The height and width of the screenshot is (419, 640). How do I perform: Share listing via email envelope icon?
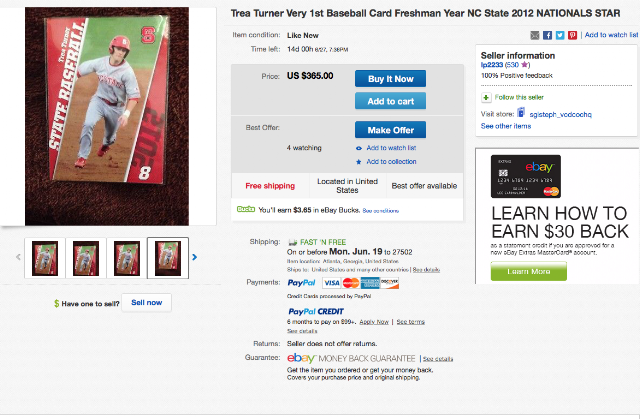(536, 35)
